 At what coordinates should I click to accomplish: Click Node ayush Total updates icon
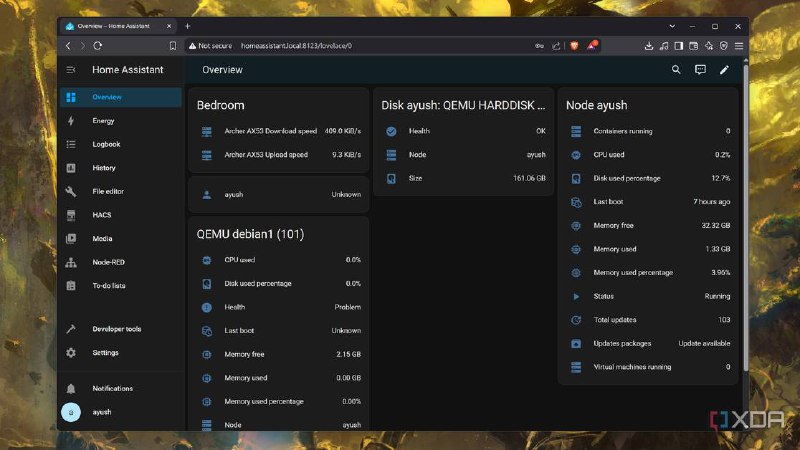coord(576,320)
